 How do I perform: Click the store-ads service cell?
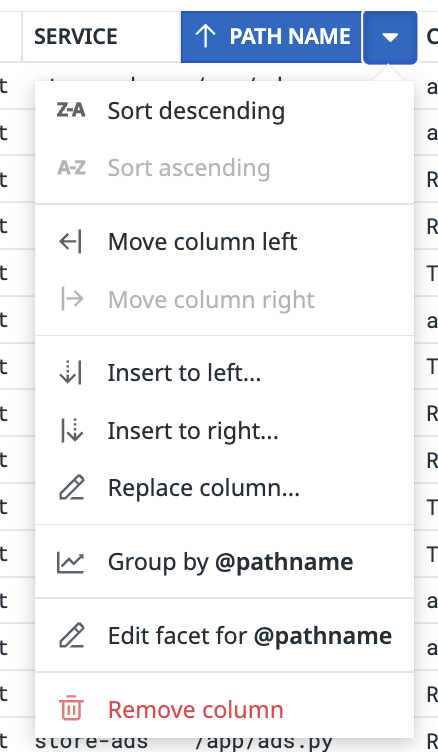[92, 741]
